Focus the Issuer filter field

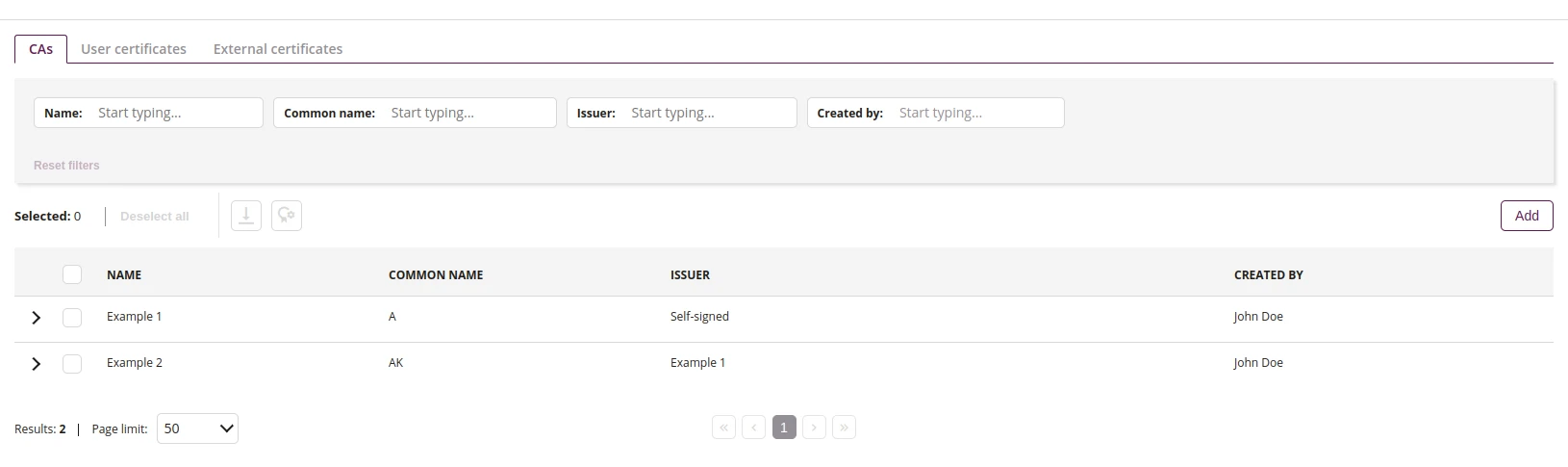(x=682, y=113)
